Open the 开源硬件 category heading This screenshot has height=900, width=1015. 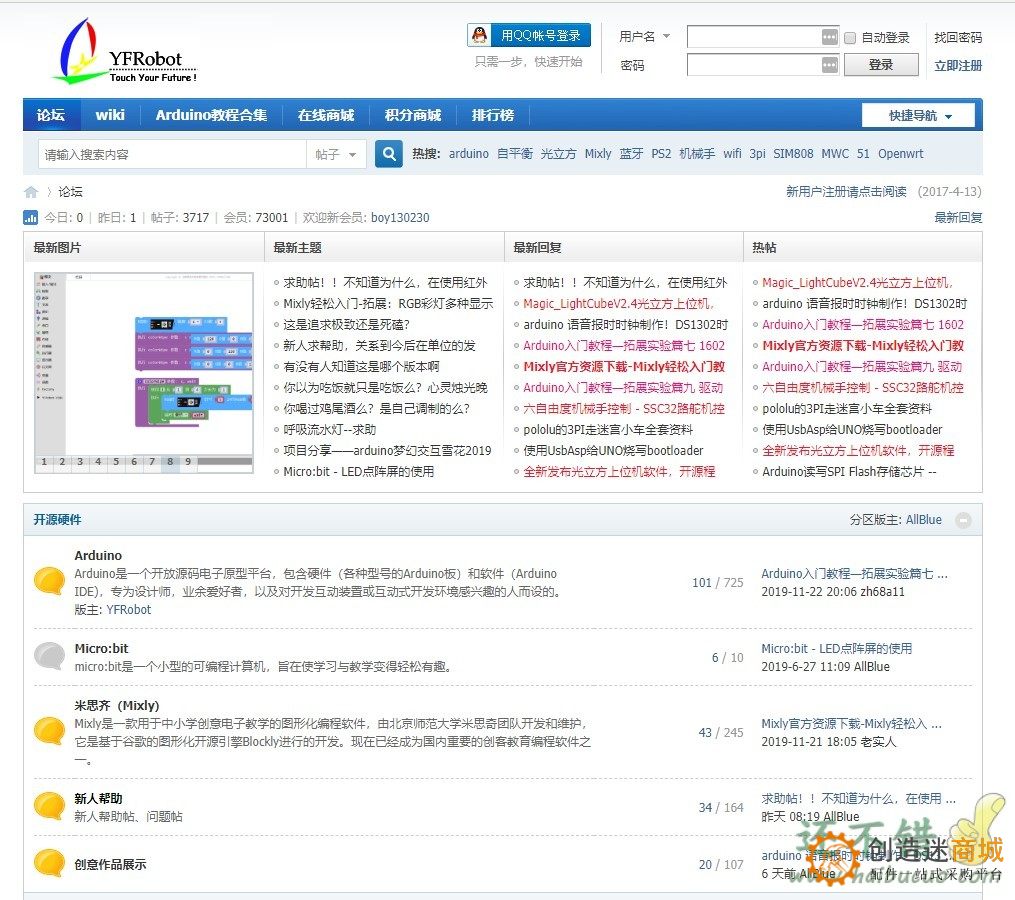point(57,519)
